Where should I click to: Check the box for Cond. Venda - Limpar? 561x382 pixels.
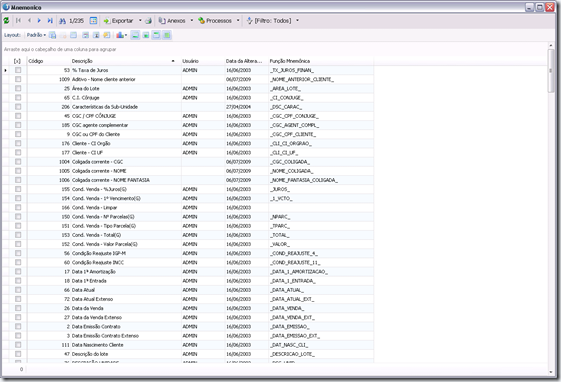(18, 207)
